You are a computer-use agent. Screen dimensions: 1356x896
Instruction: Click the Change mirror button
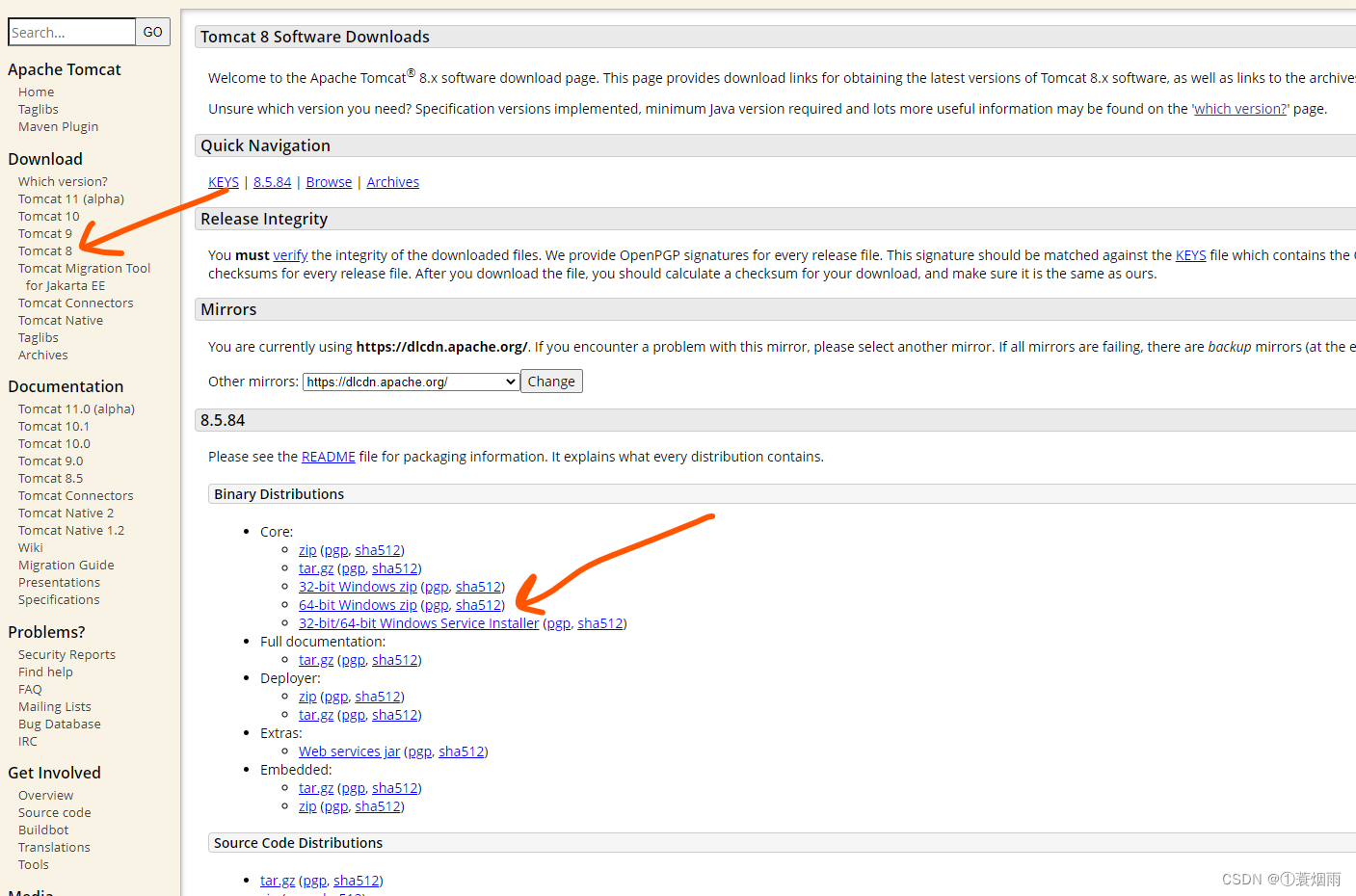pos(551,382)
